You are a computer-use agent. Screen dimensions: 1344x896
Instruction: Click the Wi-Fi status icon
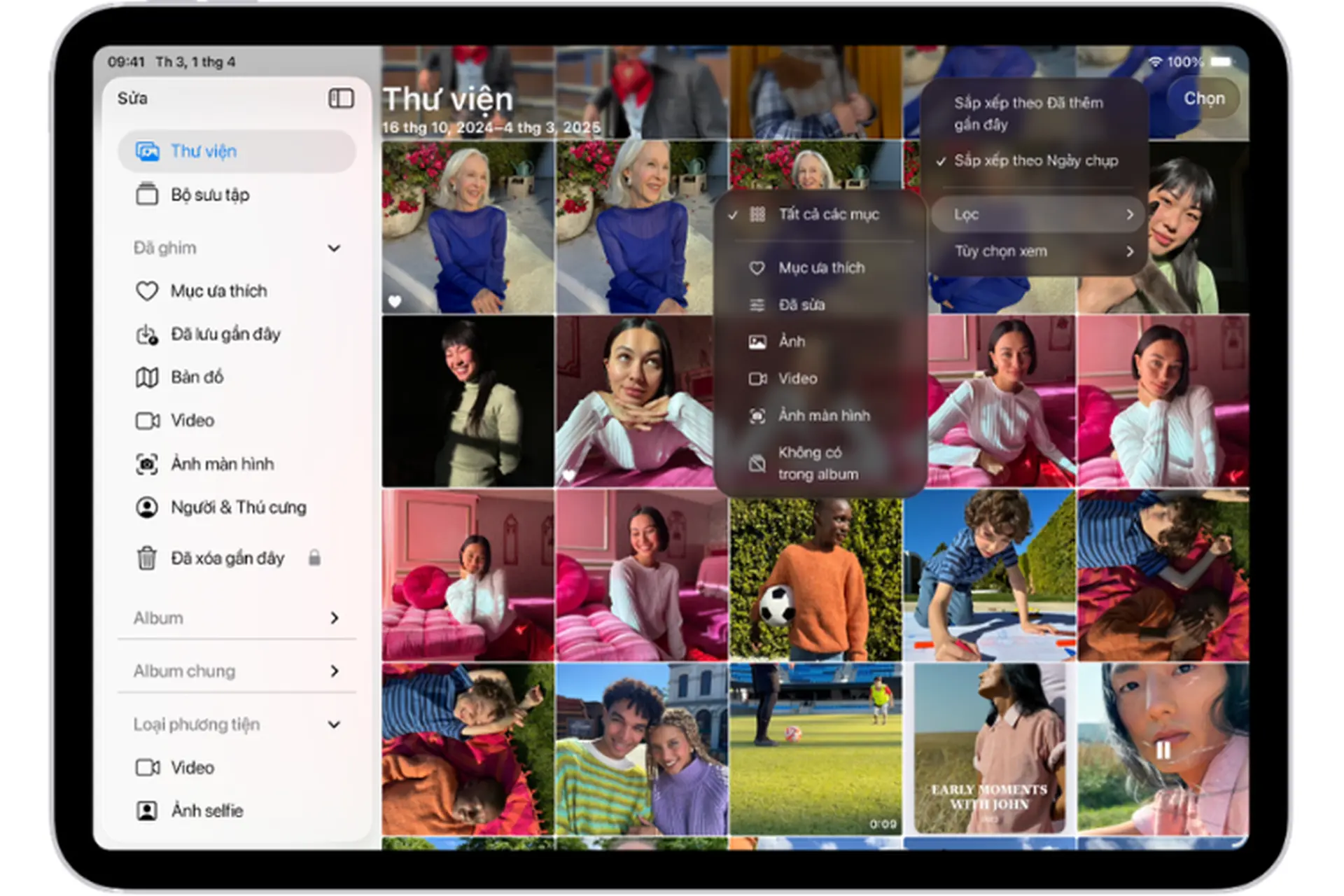point(1155,62)
